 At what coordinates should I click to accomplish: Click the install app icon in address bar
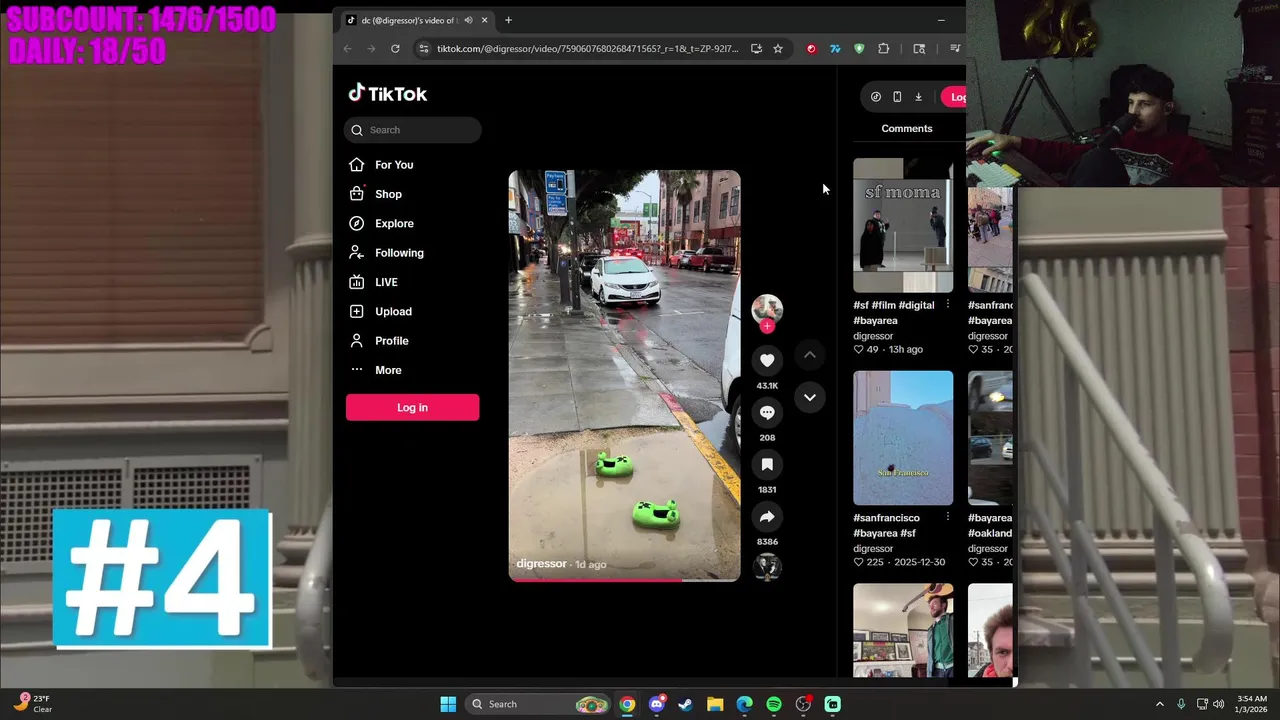(x=756, y=48)
